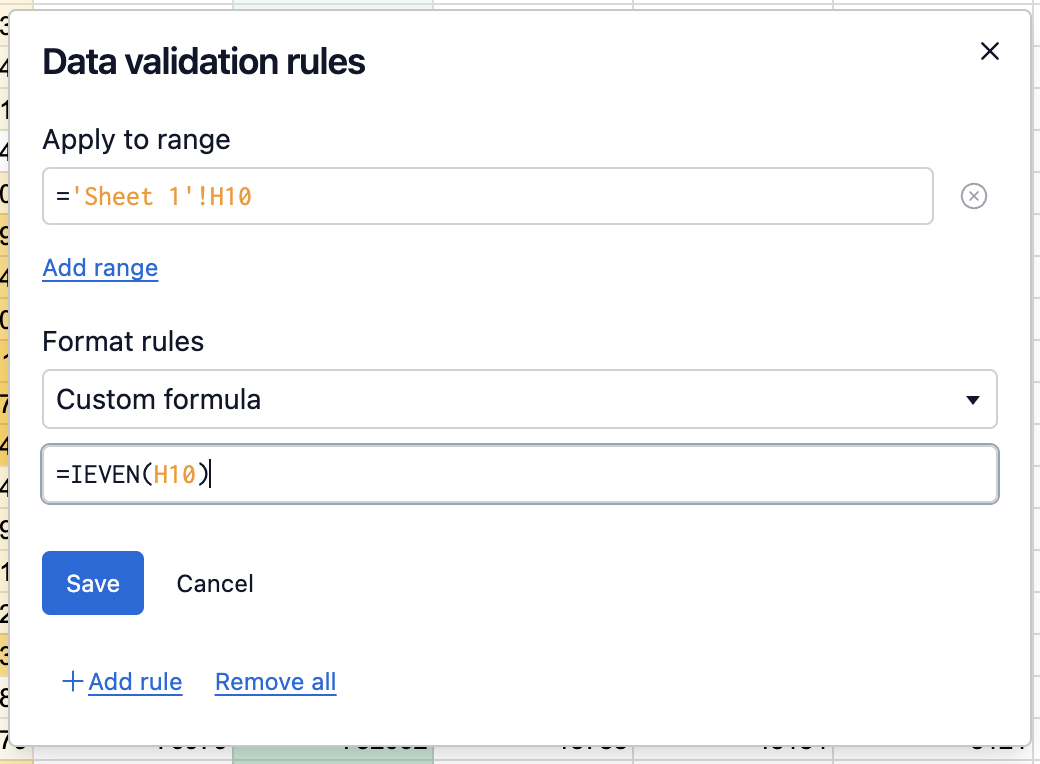Click the Data validation rules heading

pyautogui.click(x=203, y=62)
